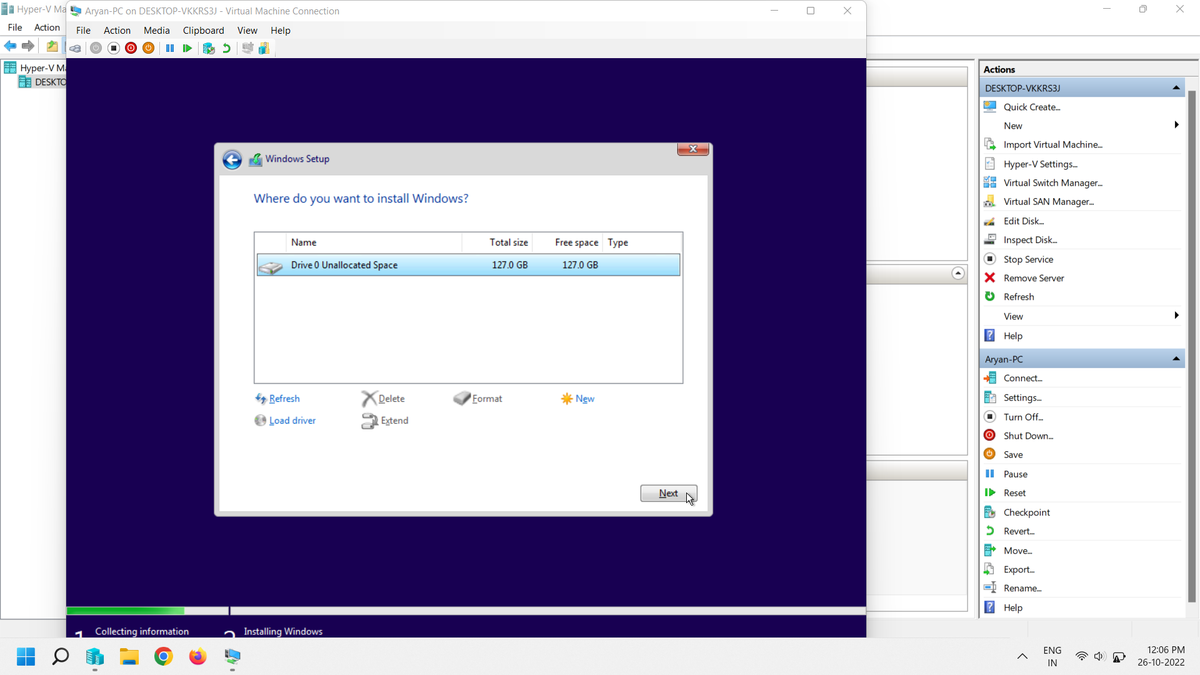Open ENG IN language indicator

point(1052,657)
